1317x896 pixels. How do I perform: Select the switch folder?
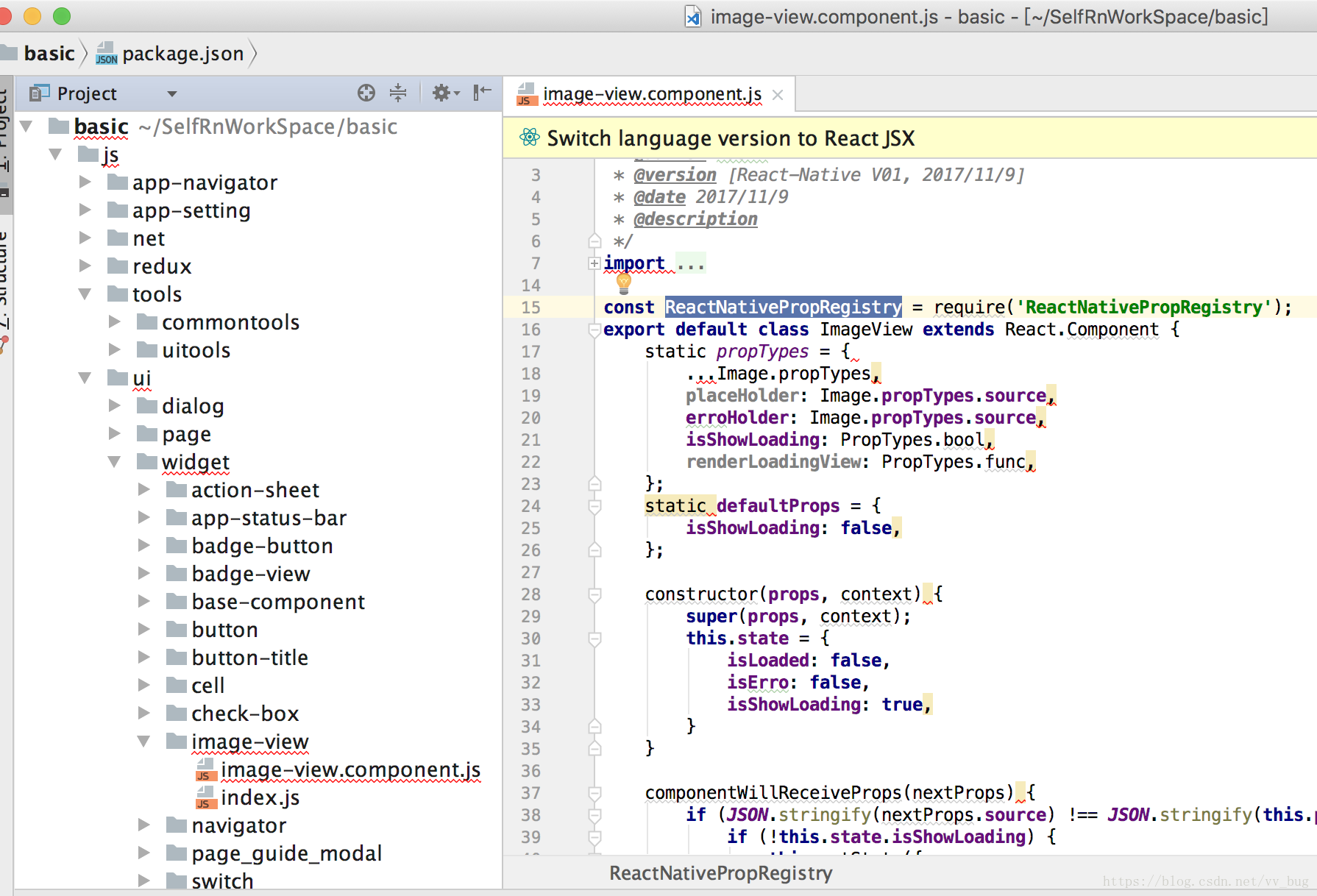click(x=222, y=881)
